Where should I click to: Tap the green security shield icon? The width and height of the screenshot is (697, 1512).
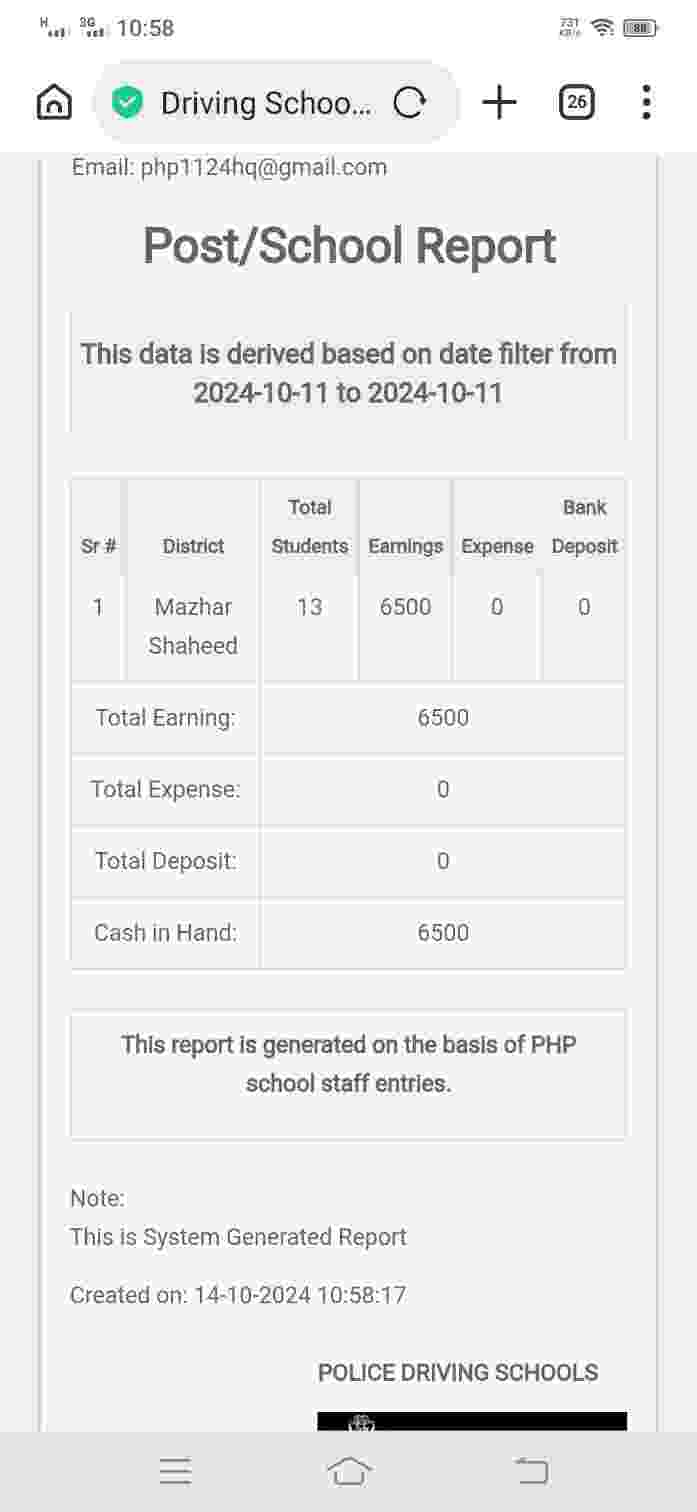(x=127, y=102)
